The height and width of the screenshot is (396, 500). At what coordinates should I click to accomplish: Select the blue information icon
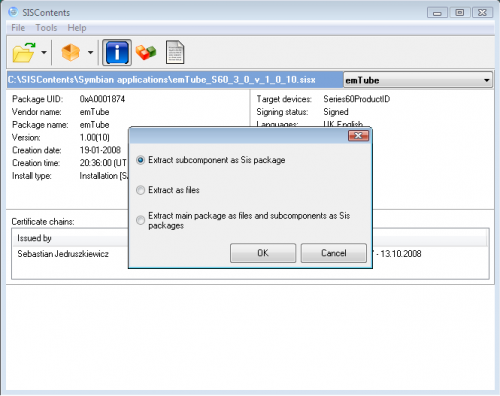pyautogui.click(x=117, y=52)
